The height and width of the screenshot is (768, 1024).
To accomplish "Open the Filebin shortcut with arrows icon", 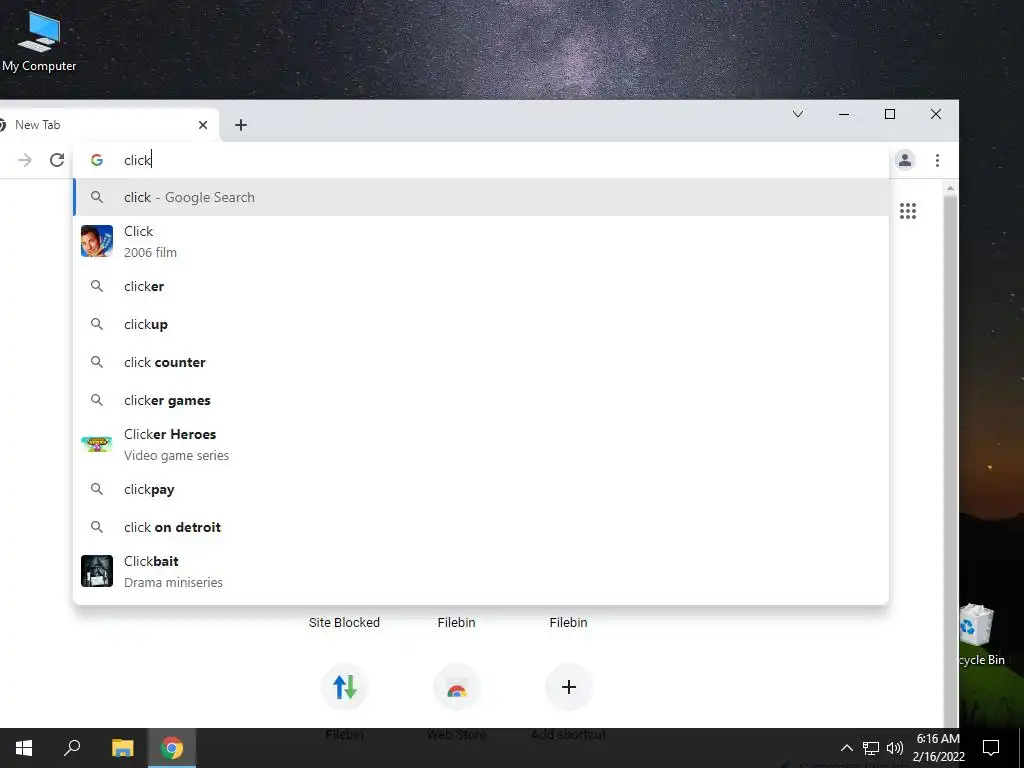I will [345, 687].
